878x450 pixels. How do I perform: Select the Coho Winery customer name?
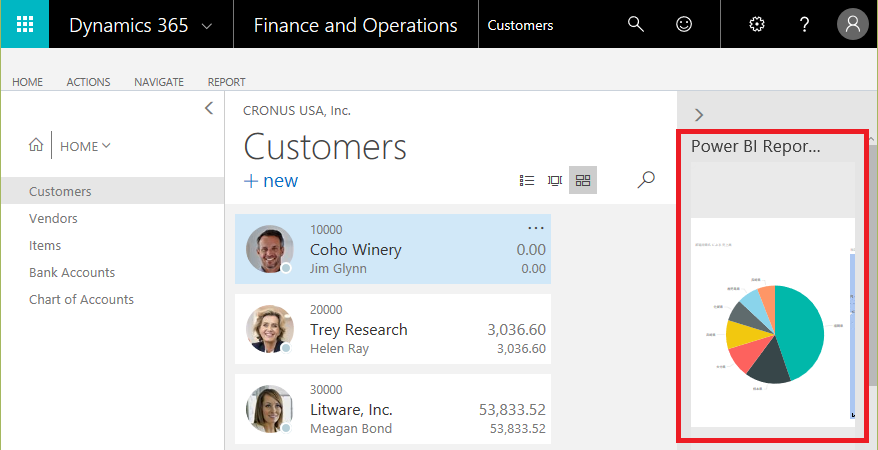[356, 250]
